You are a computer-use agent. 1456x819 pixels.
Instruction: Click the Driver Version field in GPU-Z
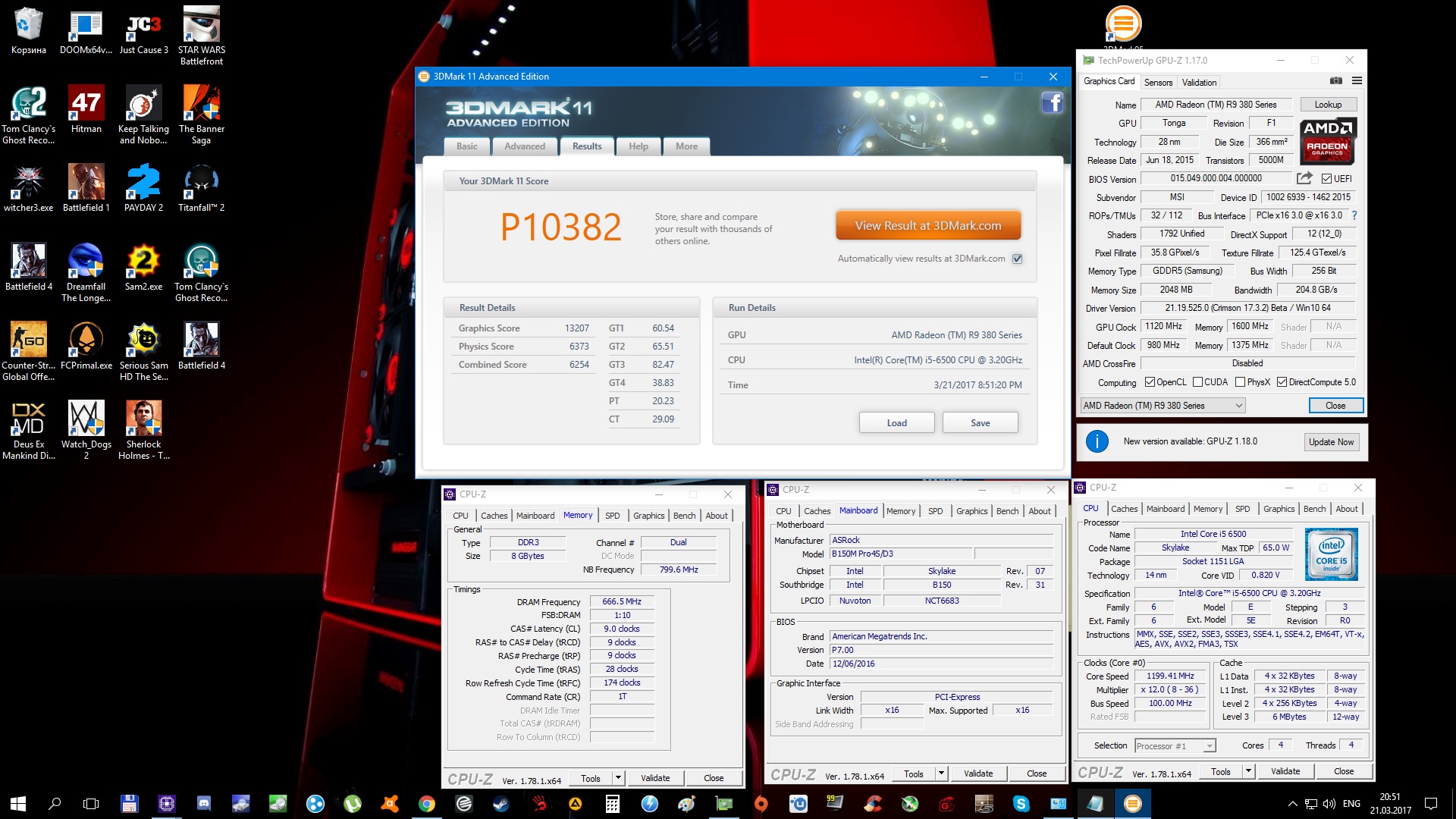click(1248, 308)
